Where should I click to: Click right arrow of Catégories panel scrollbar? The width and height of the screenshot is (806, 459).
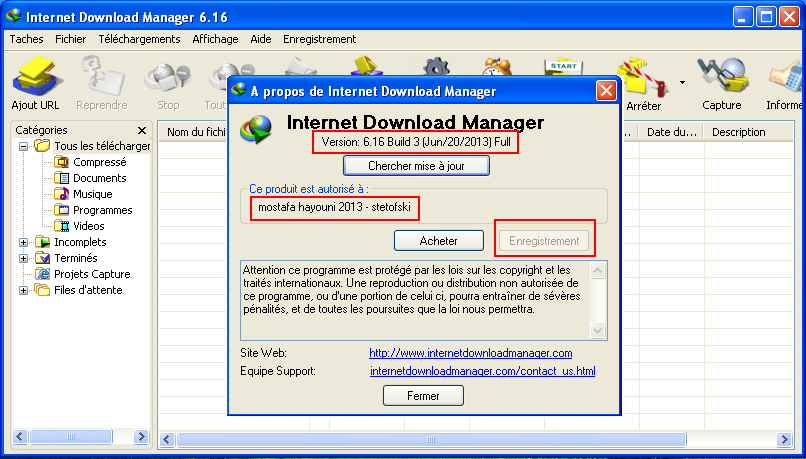point(141,437)
